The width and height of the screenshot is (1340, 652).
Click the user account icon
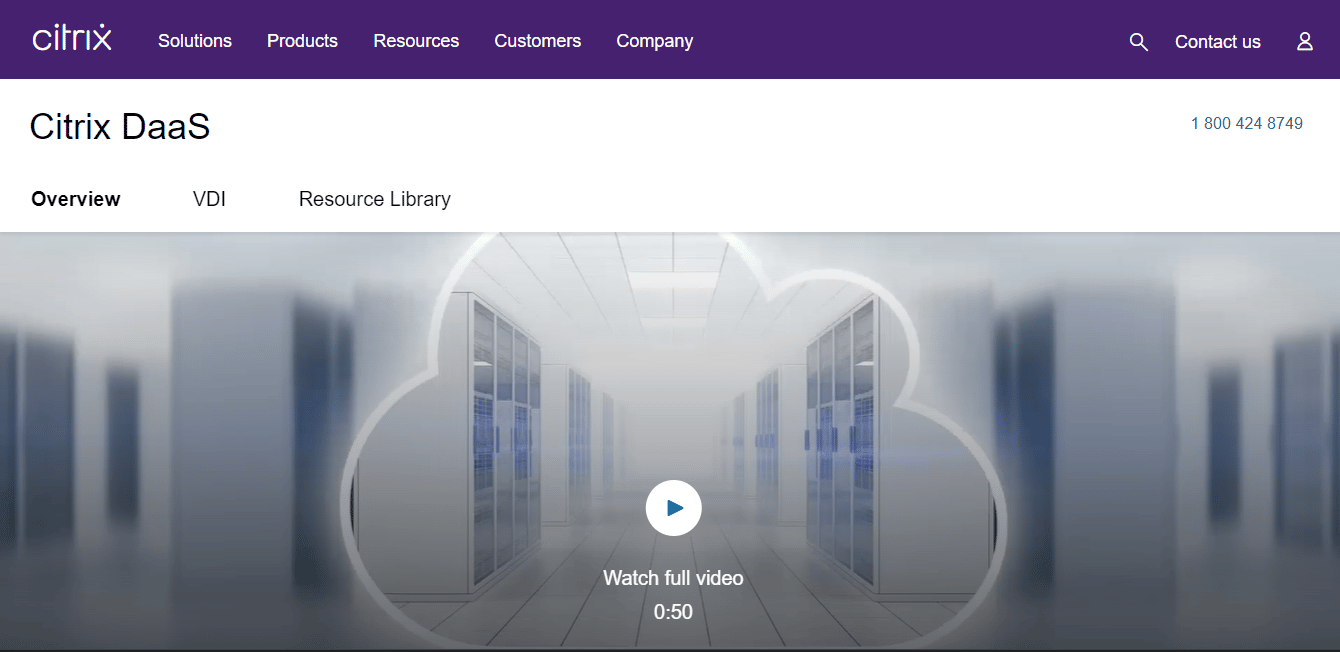pos(1304,41)
